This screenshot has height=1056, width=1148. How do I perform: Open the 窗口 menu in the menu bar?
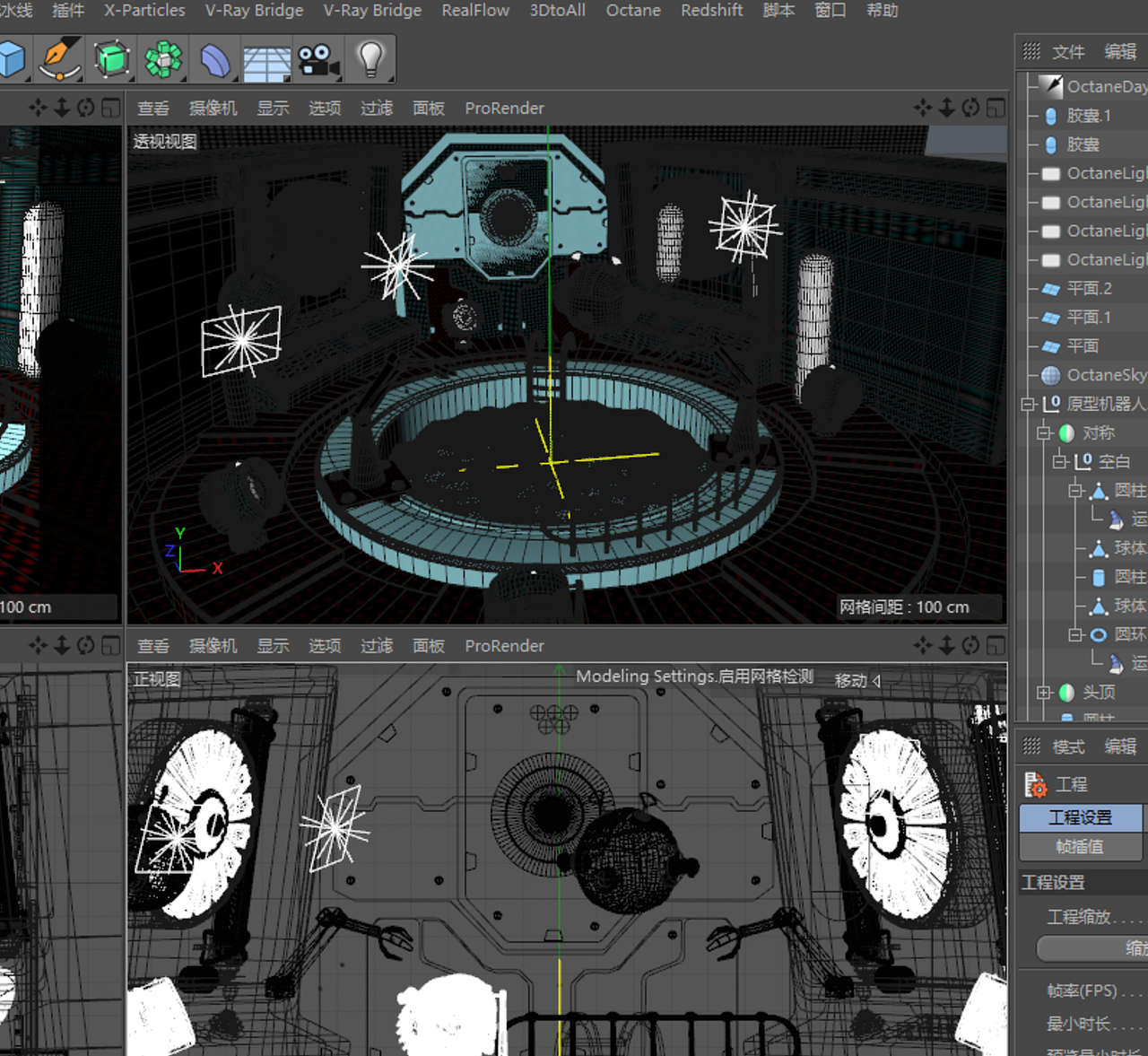point(829,11)
